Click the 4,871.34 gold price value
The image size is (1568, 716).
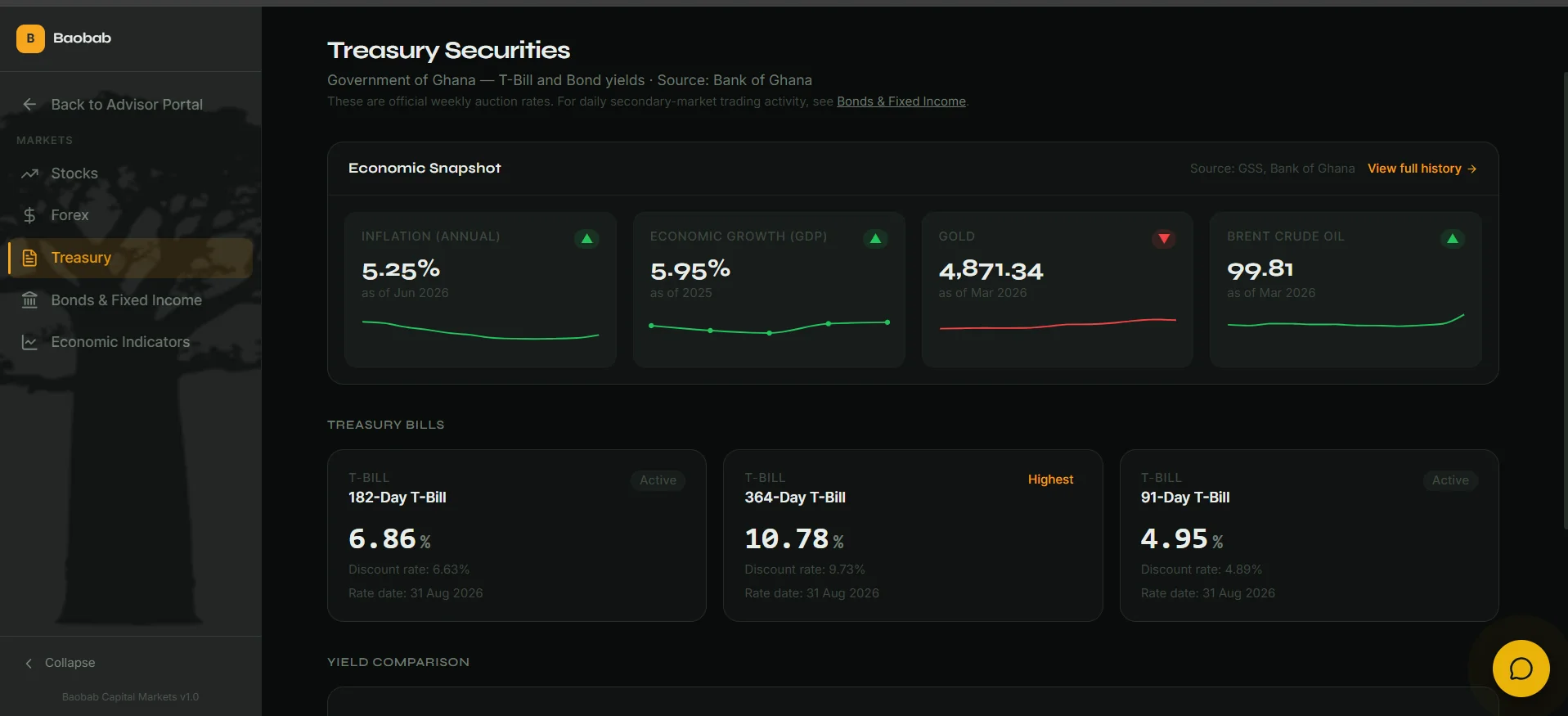[x=991, y=270]
